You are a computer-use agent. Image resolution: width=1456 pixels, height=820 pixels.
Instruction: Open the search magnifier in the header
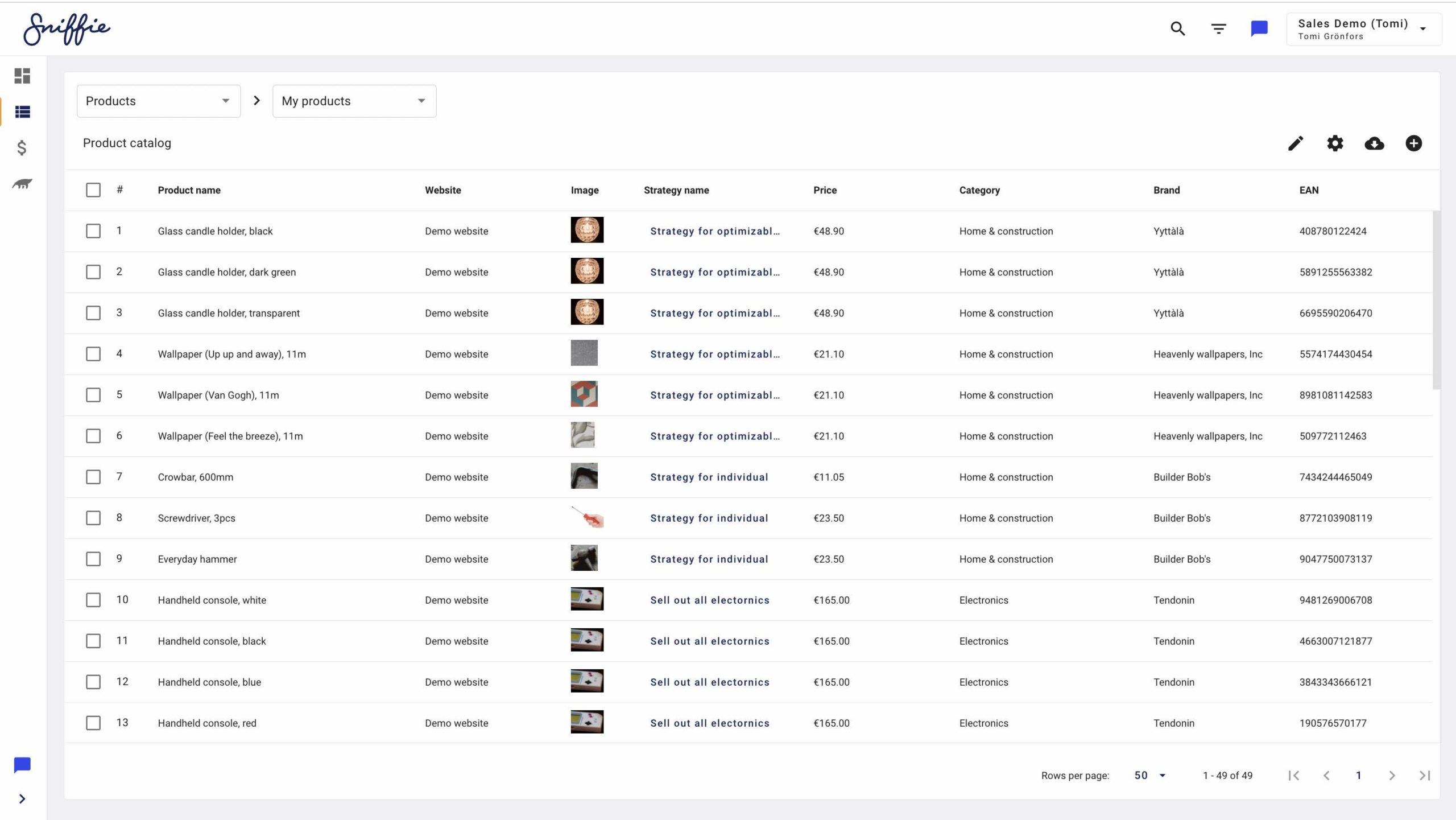1177,28
